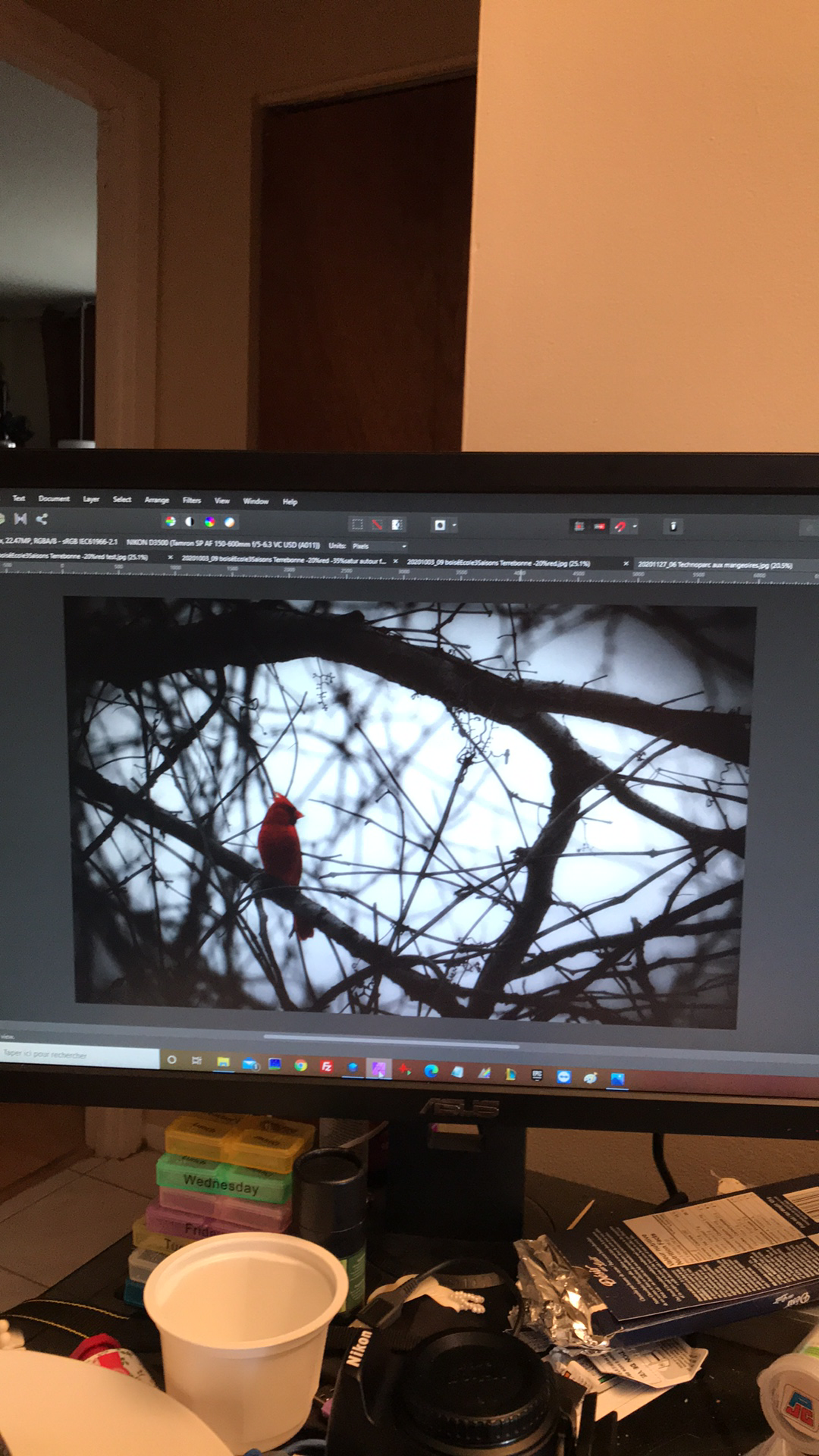
Task: Open the Arrange menu
Action: click(x=157, y=500)
